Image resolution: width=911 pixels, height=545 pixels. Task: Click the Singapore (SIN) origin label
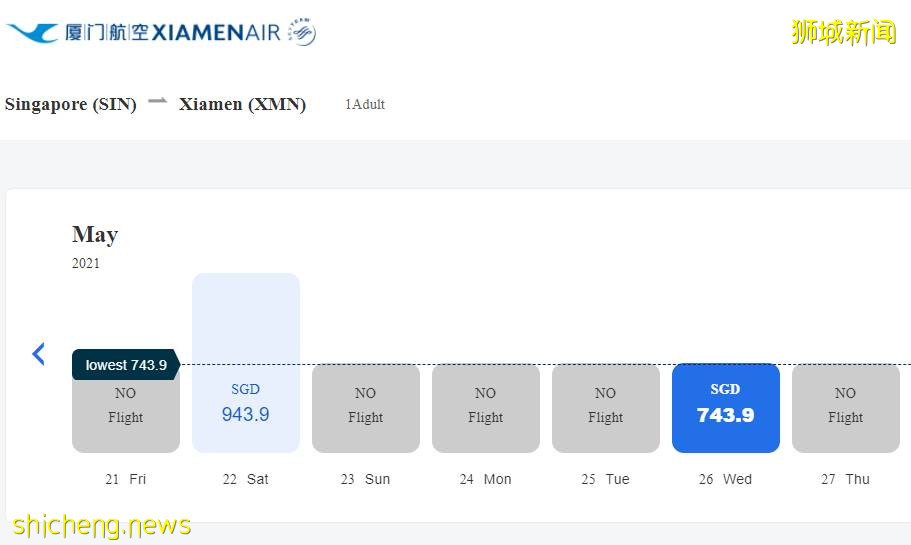point(70,104)
